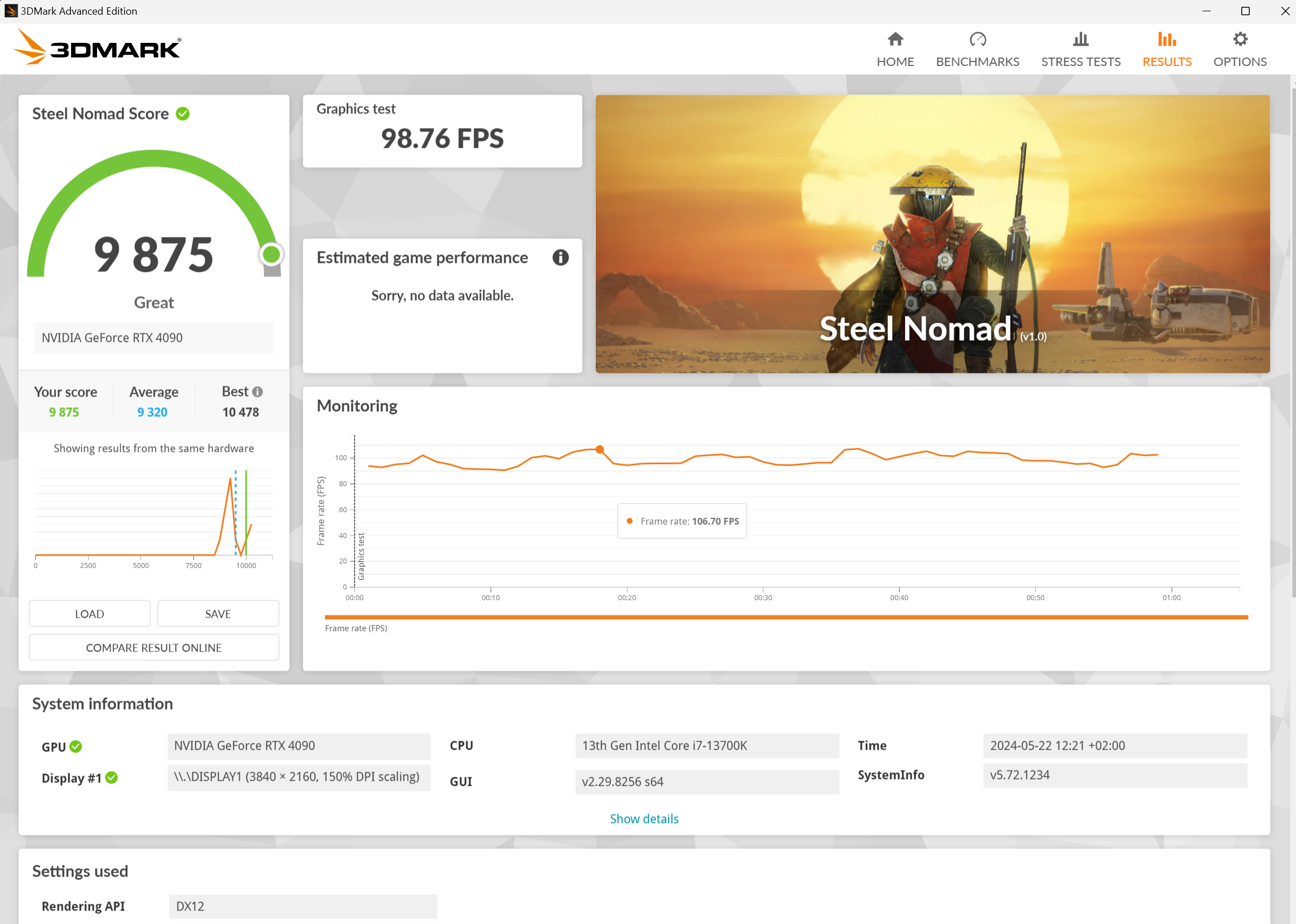Expand Show details in System information

[x=643, y=818]
